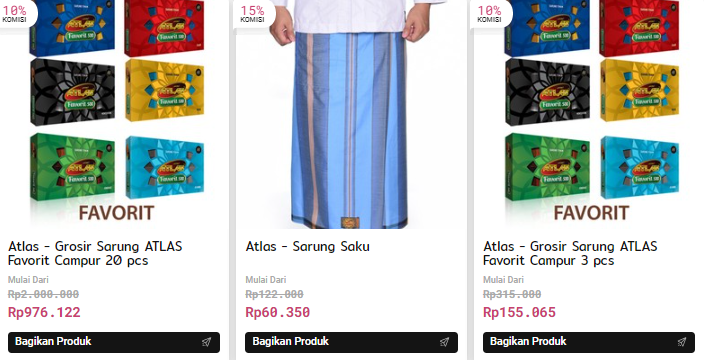Open the Atlas Favorit Campur 3 pcs title

coord(570,253)
